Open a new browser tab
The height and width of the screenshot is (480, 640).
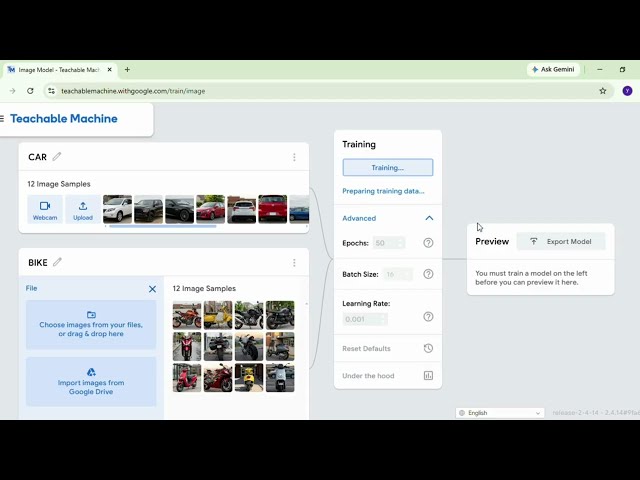pyautogui.click(x=127, y=70)
